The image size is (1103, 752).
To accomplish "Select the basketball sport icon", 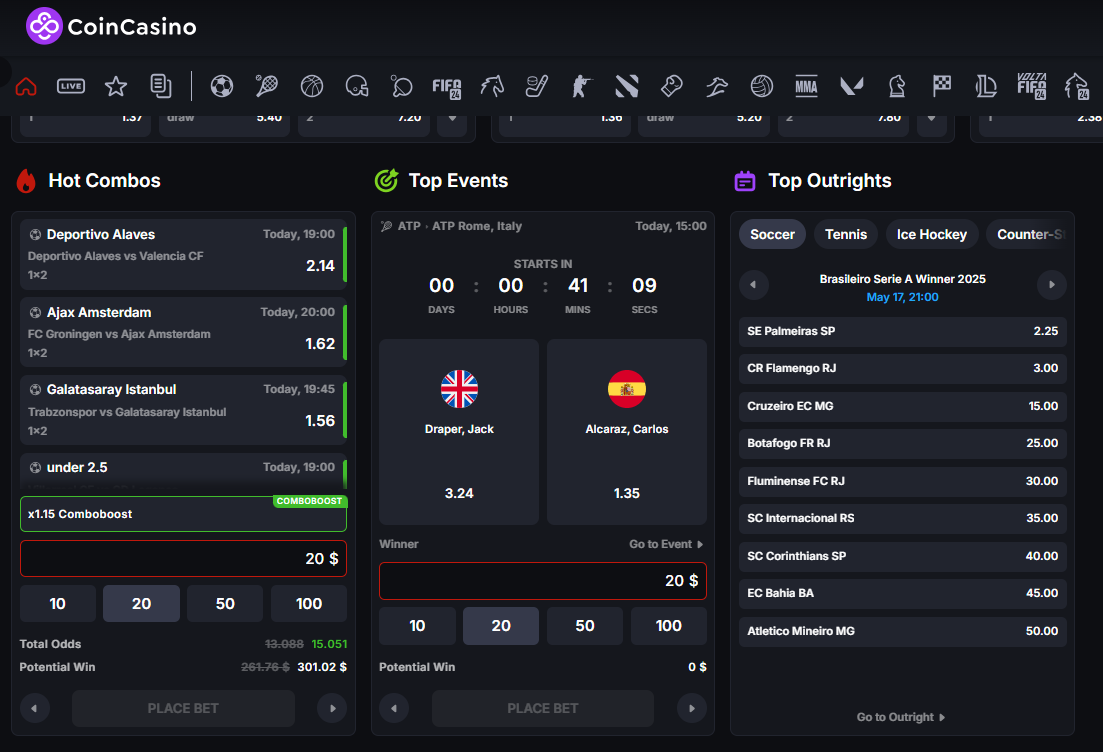I will click(312, 87).
